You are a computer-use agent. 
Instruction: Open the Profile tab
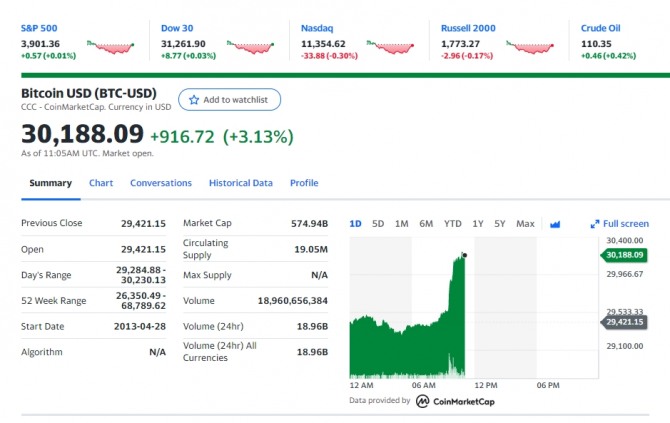pyautogui.click(x=304, y=183)
